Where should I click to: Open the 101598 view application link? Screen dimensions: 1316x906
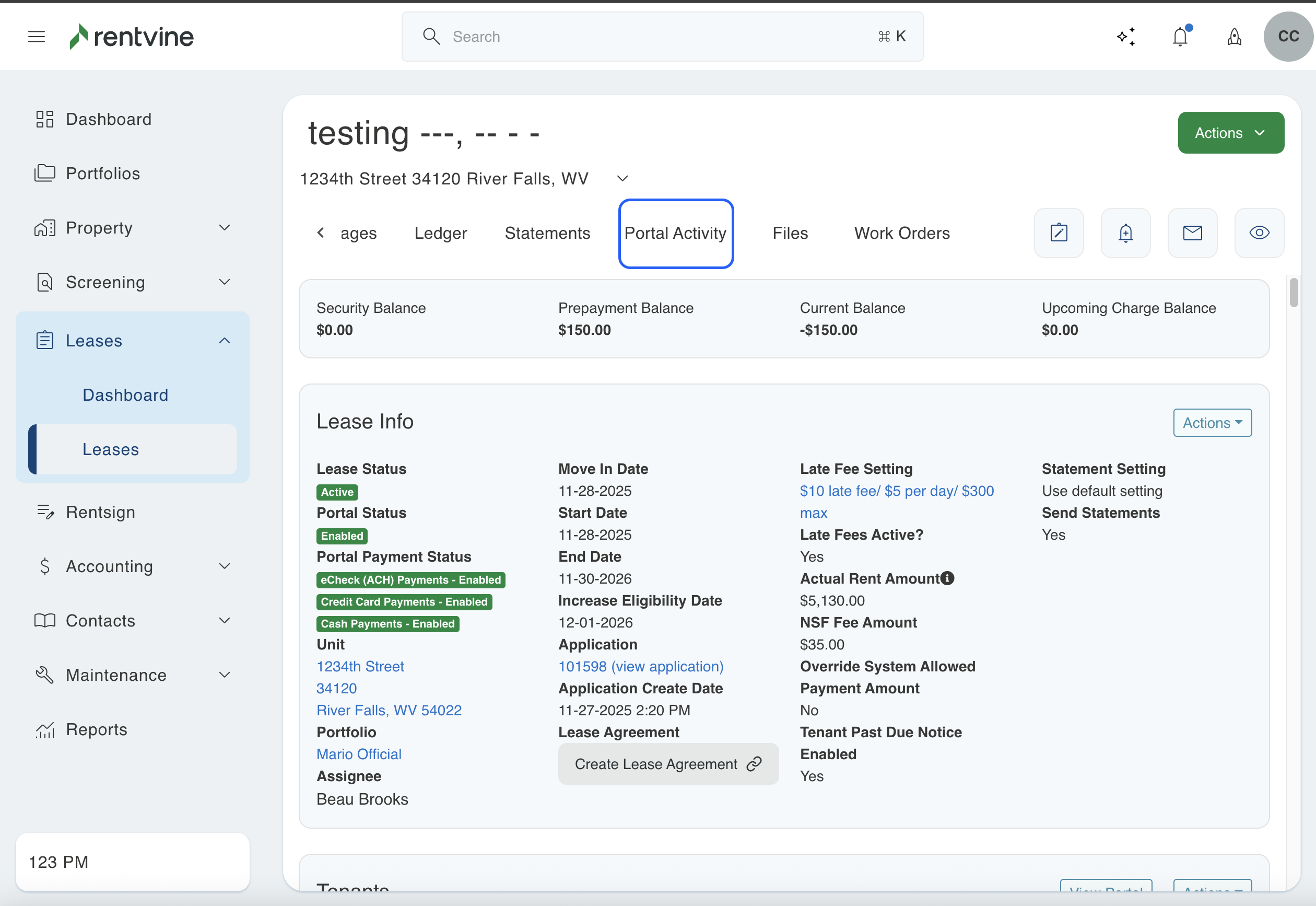640,667
